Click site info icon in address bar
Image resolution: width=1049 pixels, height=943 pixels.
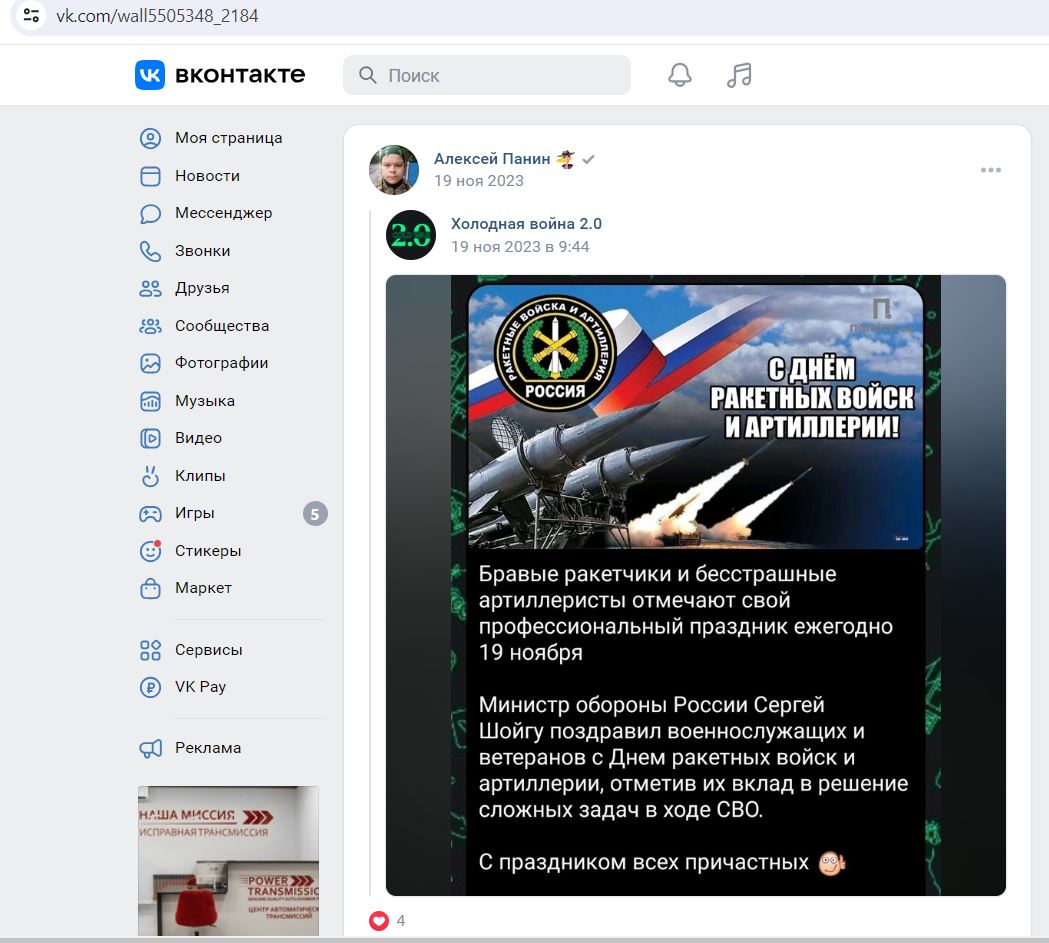pyautogui.click(x=31, y=15)
